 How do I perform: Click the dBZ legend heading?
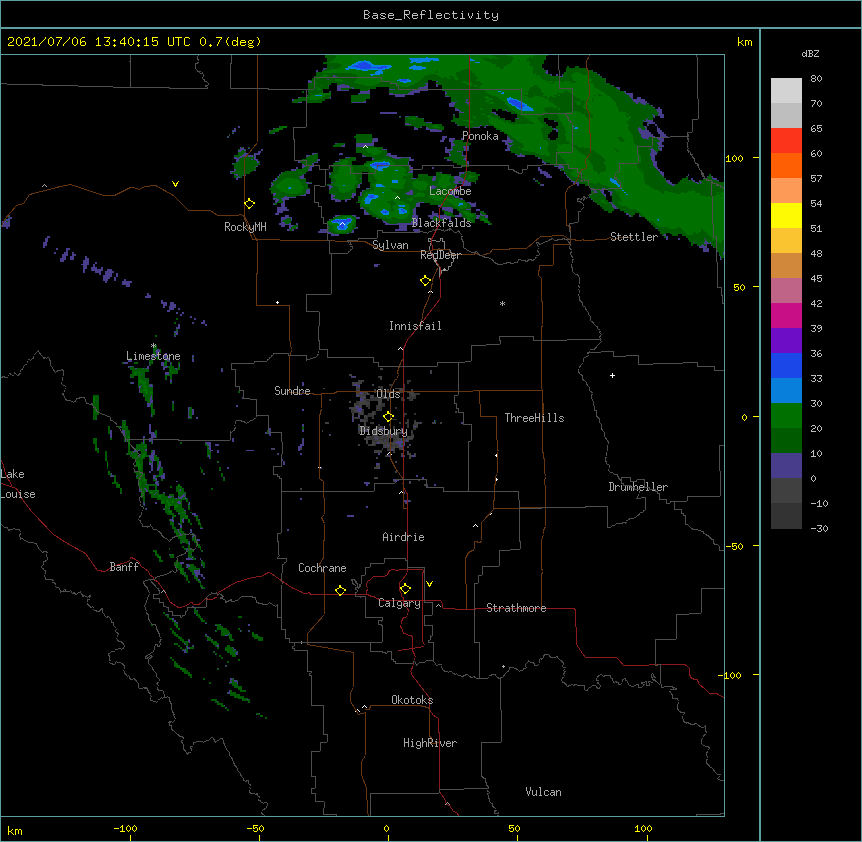pos(810,53)
